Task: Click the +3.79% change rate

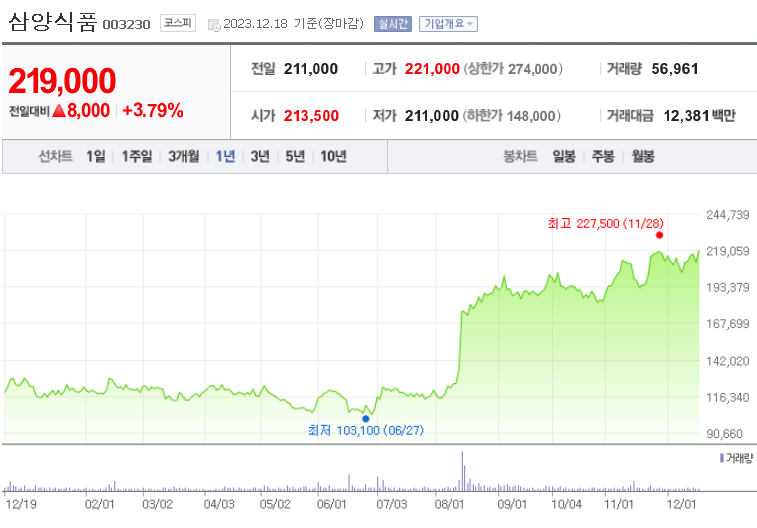Action: [x=153, y=111]
